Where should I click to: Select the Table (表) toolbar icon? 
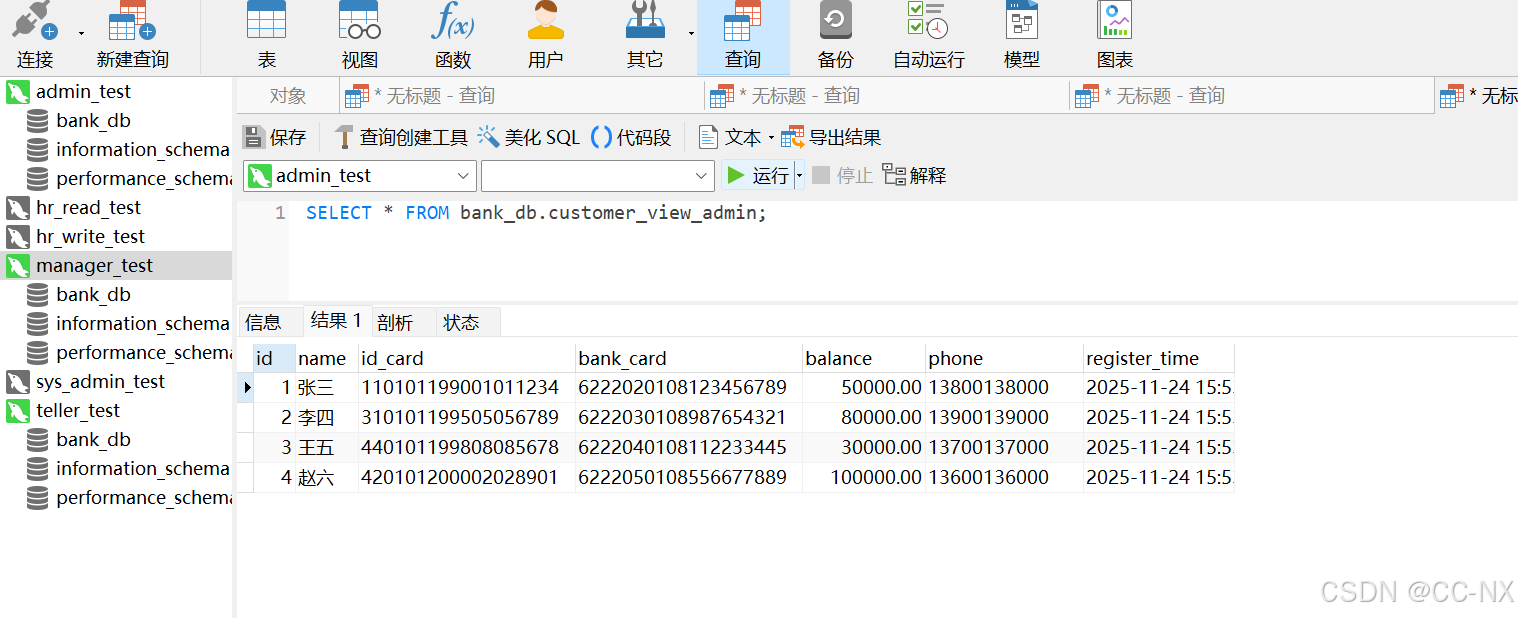click(266, 20)
